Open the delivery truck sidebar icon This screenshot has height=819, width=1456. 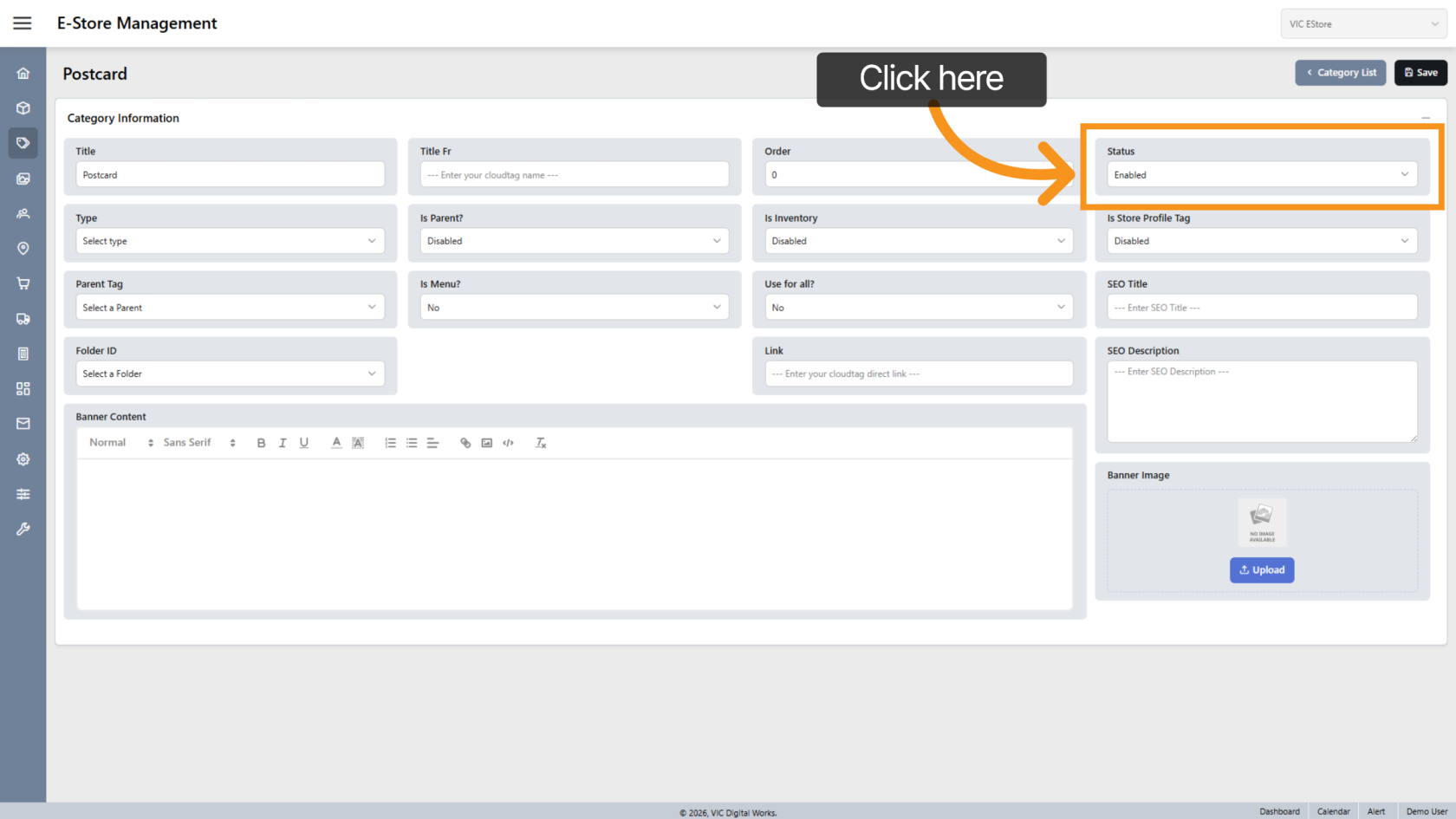pos(23,319)
